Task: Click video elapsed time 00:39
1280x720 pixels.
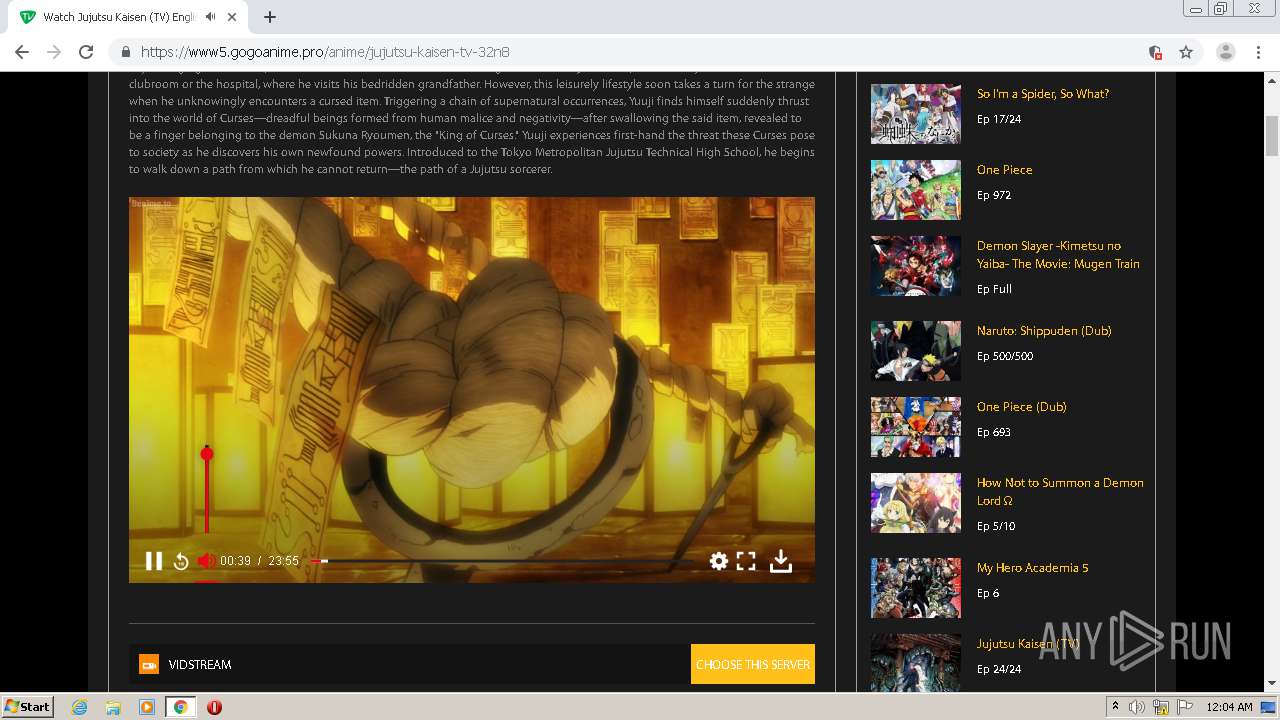Action: tap(236, 561)
